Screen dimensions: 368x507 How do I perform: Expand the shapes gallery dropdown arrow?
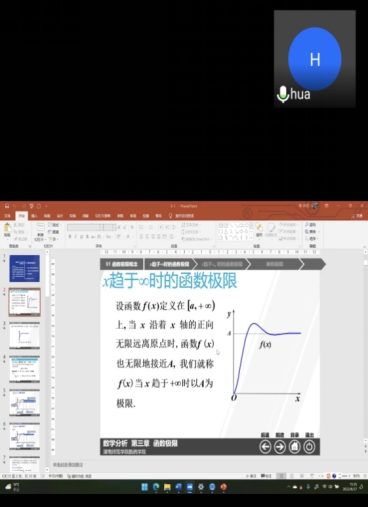click(251, 238)
